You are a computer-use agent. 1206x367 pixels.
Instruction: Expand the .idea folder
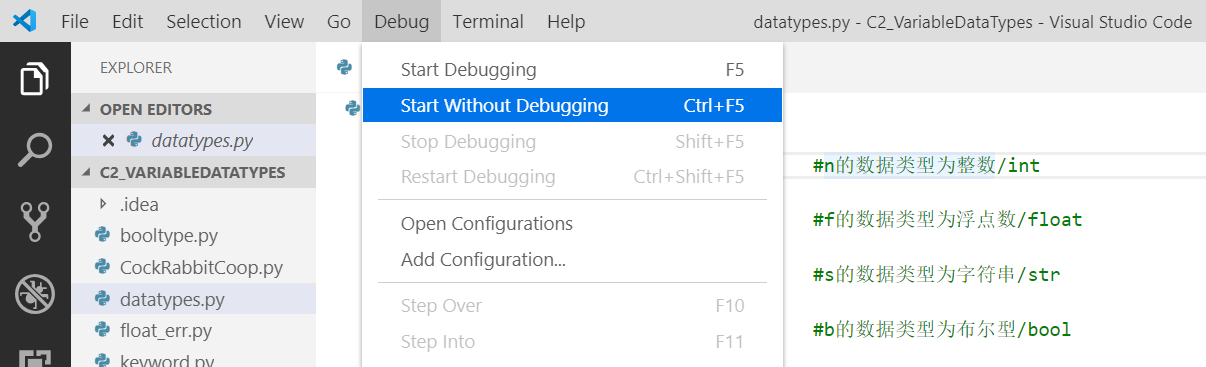point(193,204)
